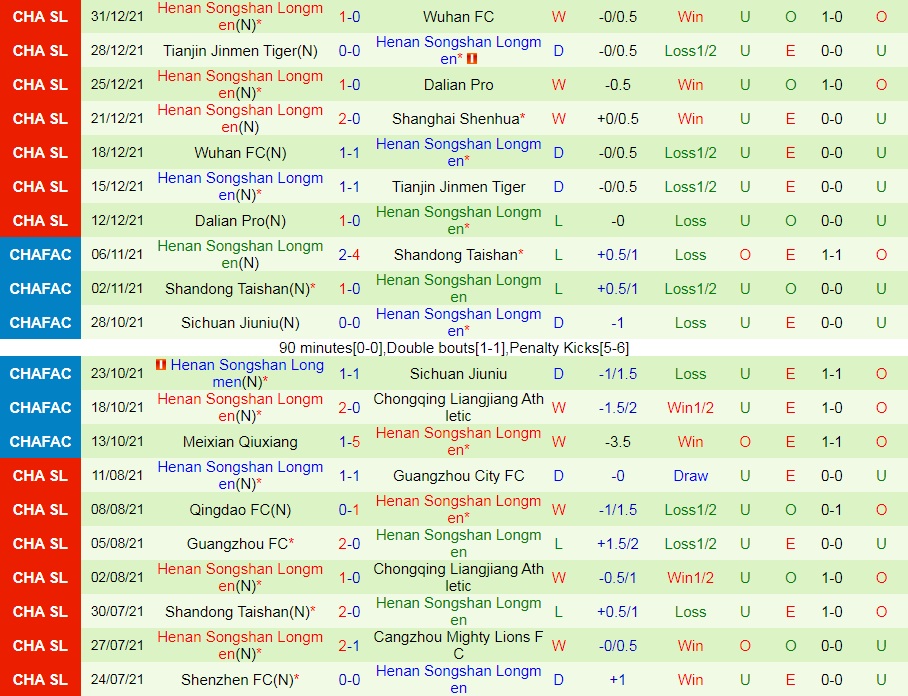Open the Shenzhen FC(N)* team link
This screenshot has height=696, width=908.
coord(240,680)
